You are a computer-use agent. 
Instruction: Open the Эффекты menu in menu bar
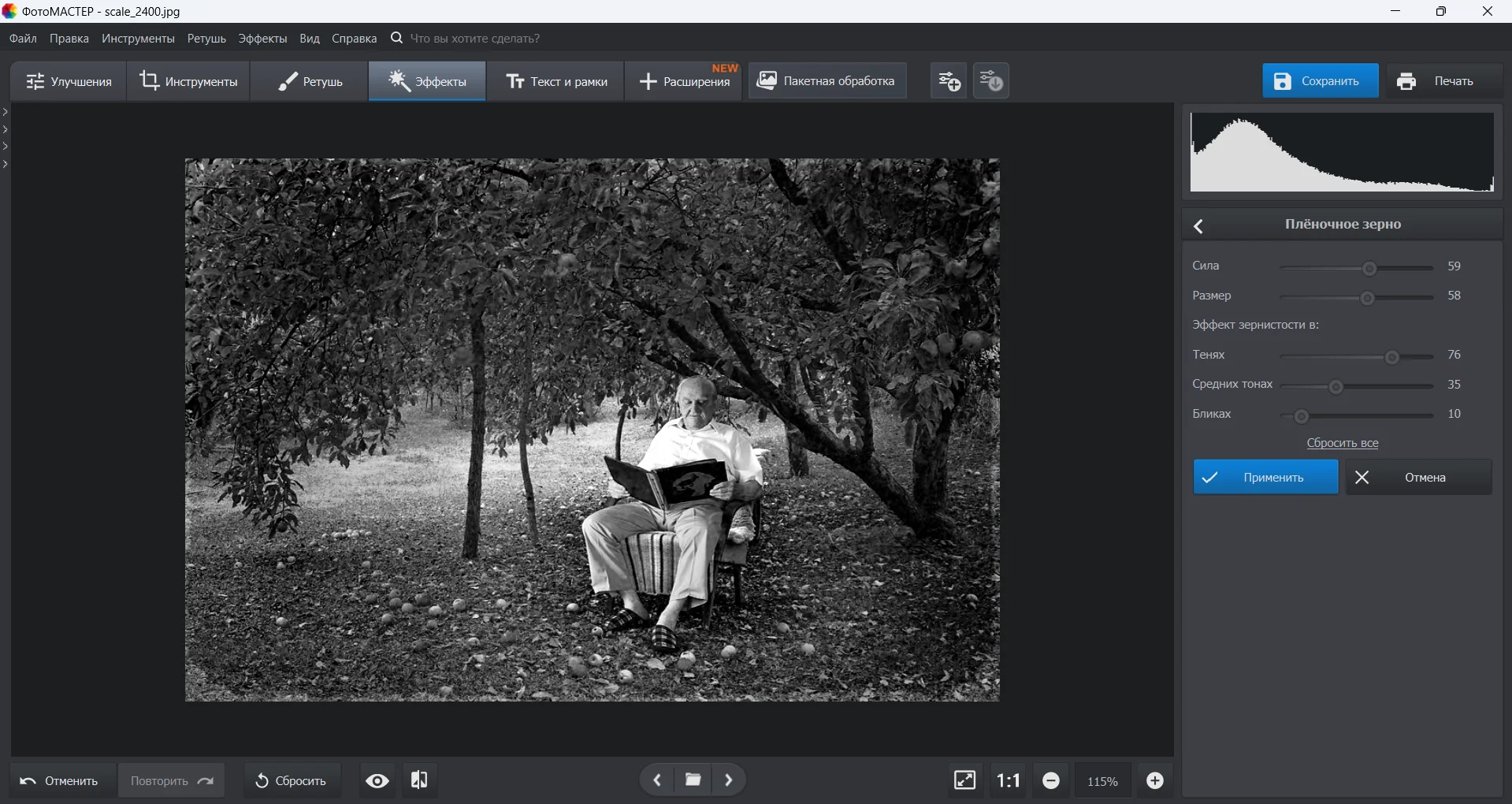pyautogui.click(x=262, y=39)
